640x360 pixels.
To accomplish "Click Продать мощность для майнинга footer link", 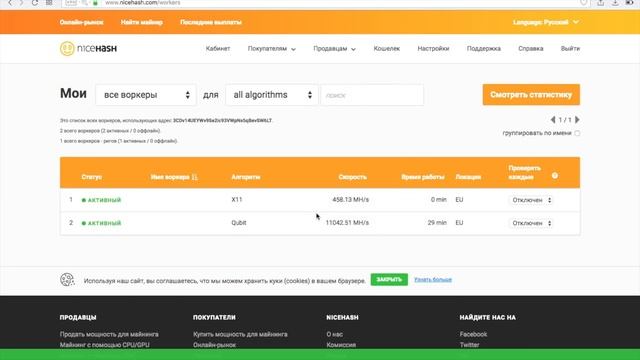I will coord(109,334).
